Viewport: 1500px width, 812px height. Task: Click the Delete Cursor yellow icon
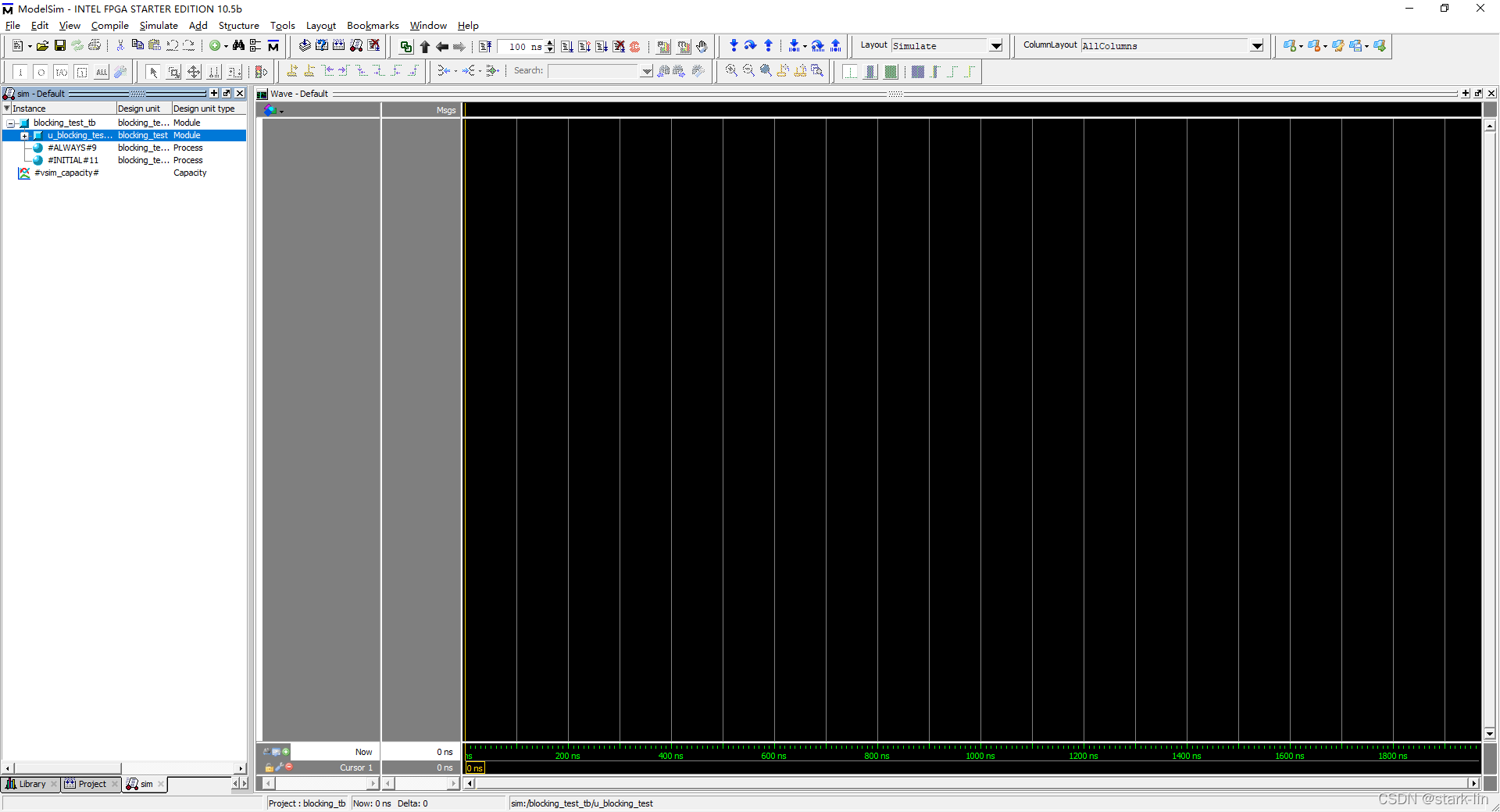tap(309, 71)
